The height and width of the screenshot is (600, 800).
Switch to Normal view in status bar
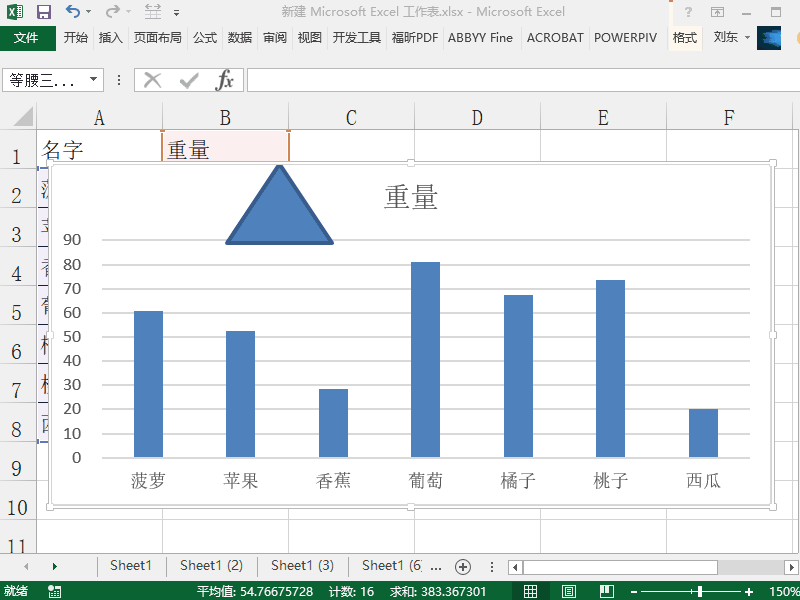tap(531, 592)
